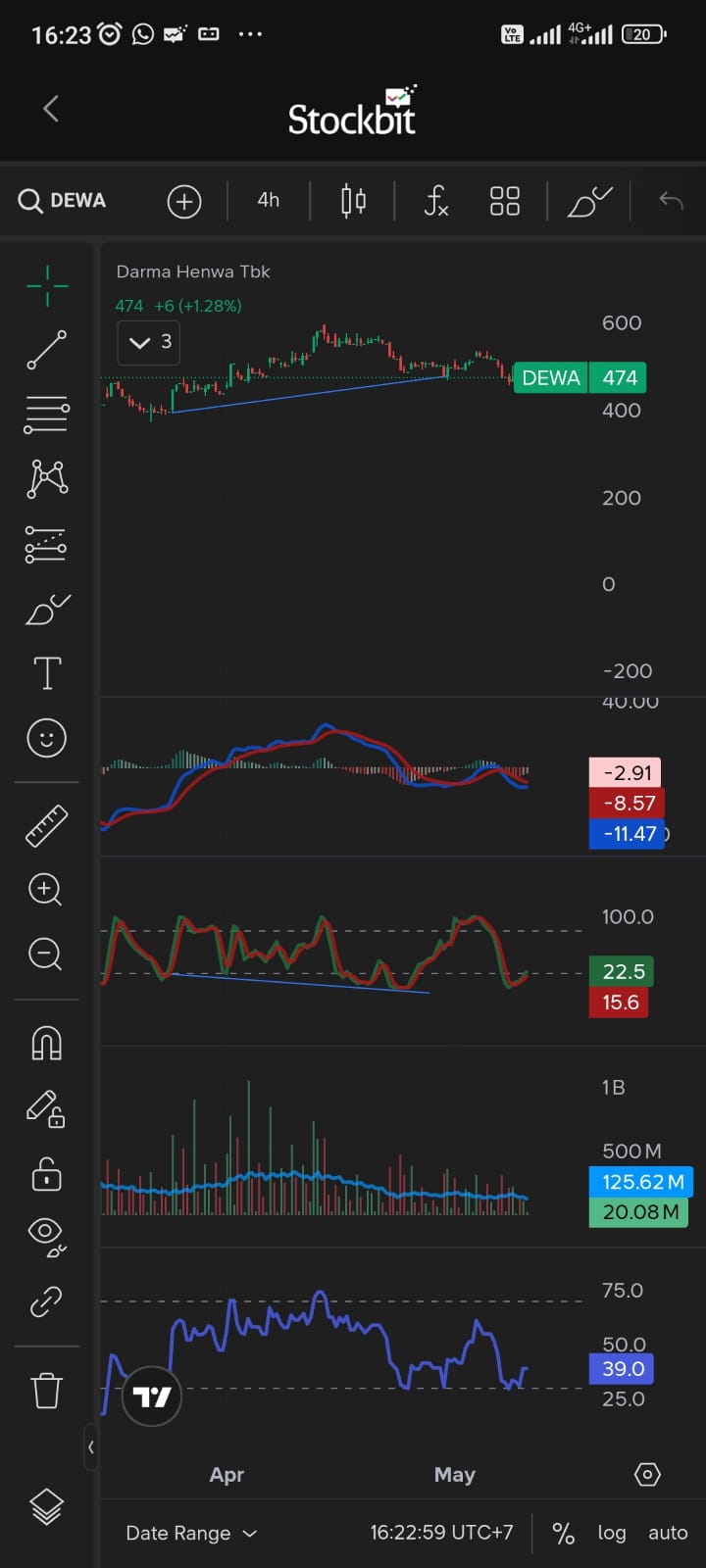
Task: Open the Date Range dropdown
Action: [x=191, y=1534]
